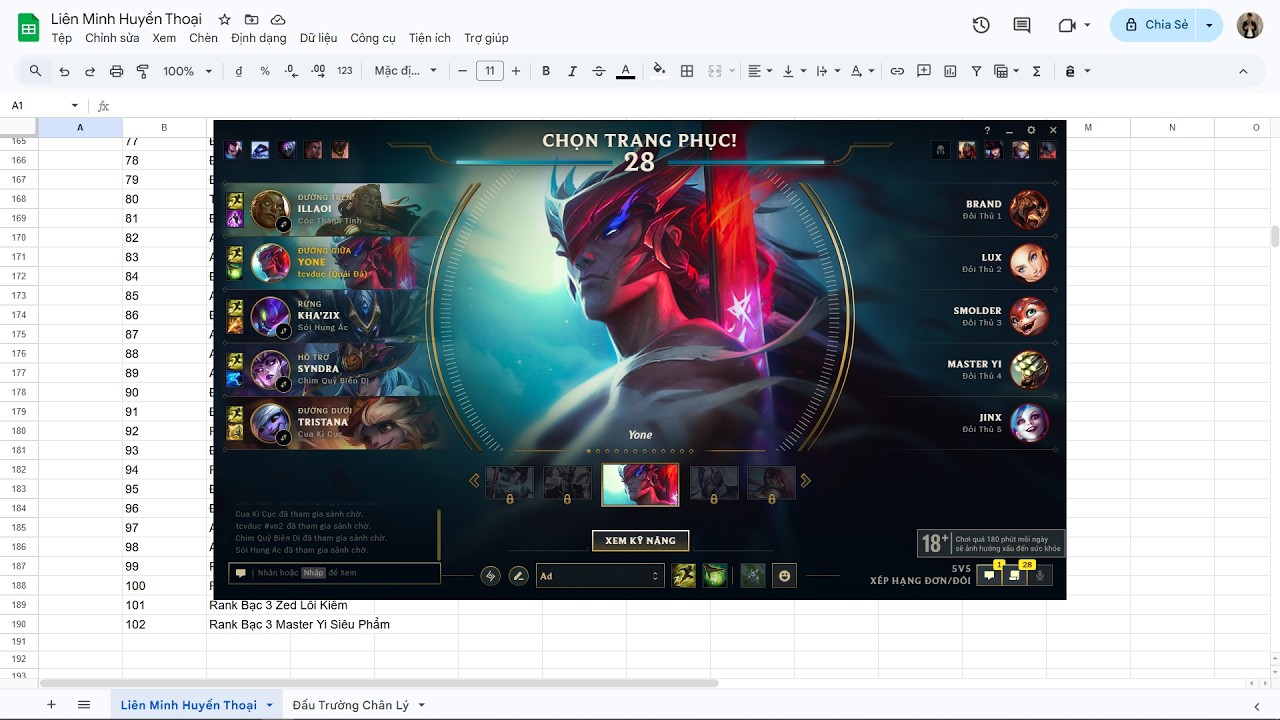Image resolution: width=1280 pixels, height=720 pixels.
Task: Open the Chèn menu
Action: [x=203, y=38]
